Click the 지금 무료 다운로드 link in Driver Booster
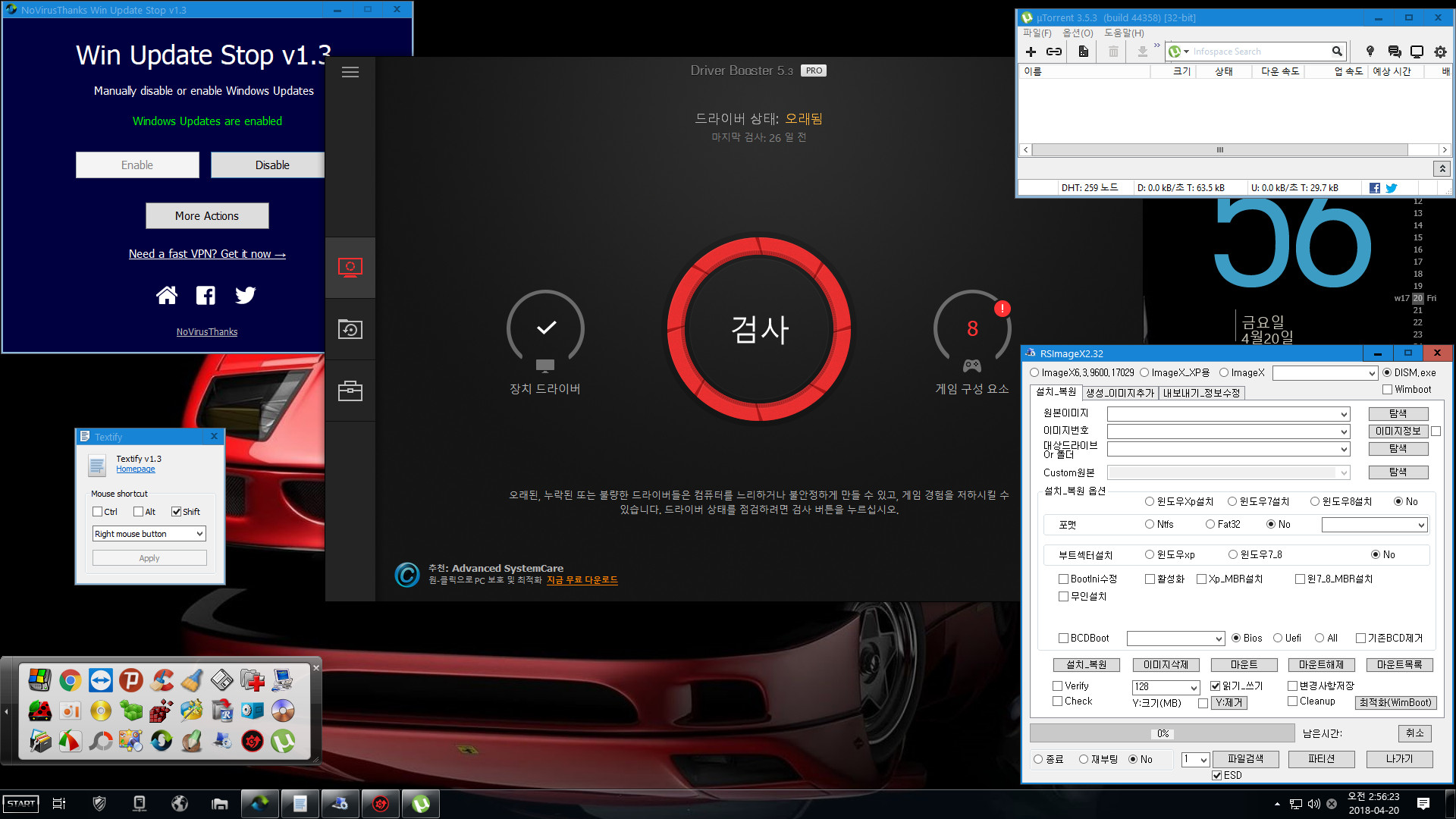 [582, 580]
